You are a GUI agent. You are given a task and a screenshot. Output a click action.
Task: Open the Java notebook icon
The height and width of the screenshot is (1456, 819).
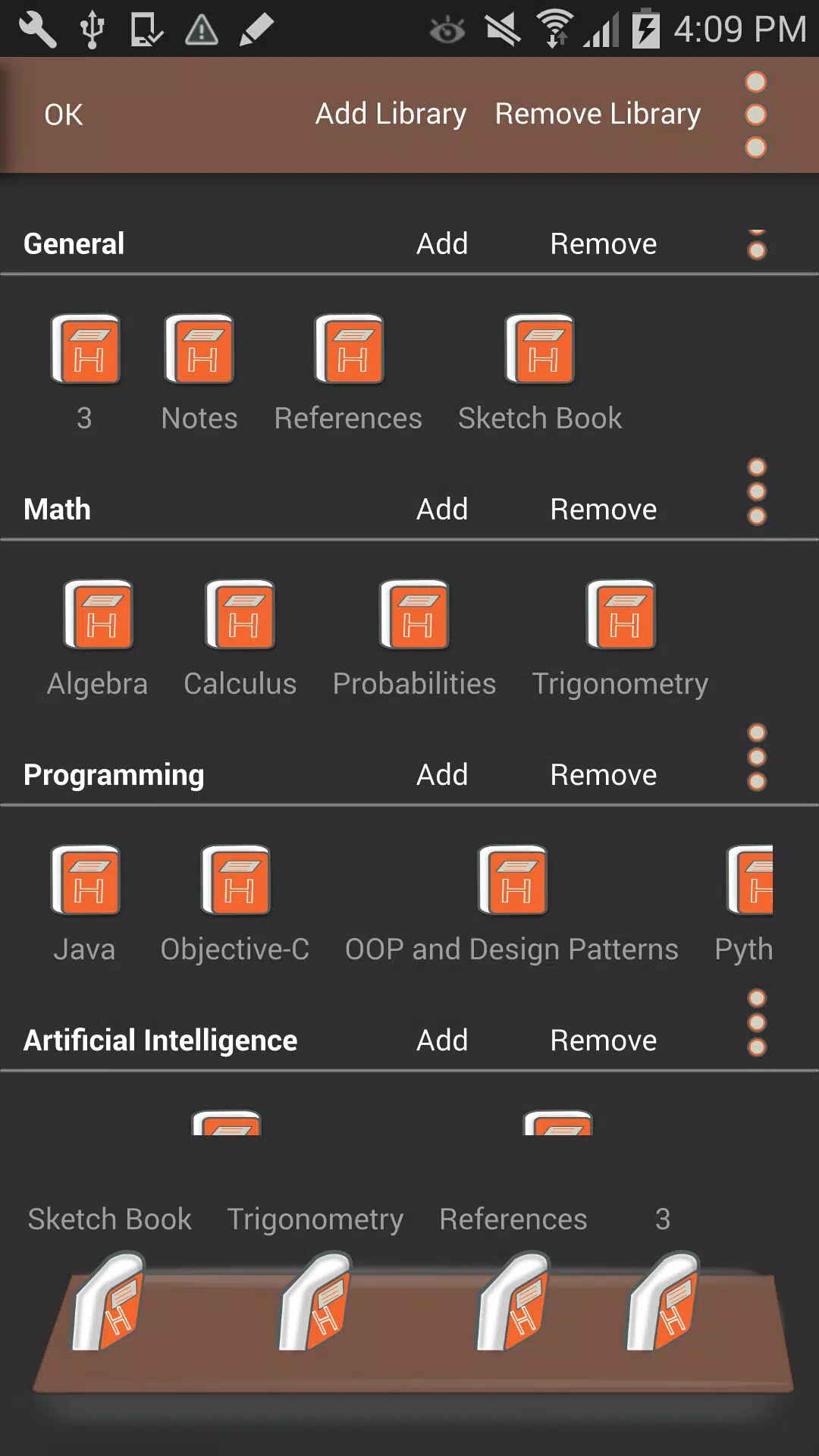coord(85,880)
